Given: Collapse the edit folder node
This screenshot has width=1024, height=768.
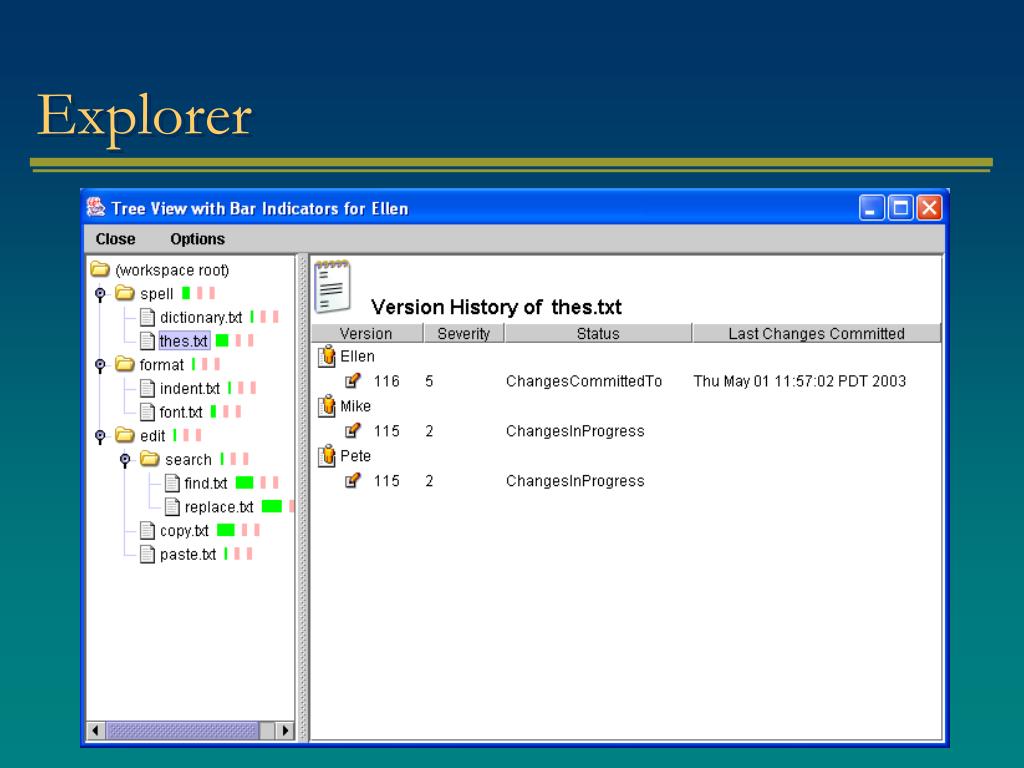Looking at the screenshot, I should [x=100, y=436].
